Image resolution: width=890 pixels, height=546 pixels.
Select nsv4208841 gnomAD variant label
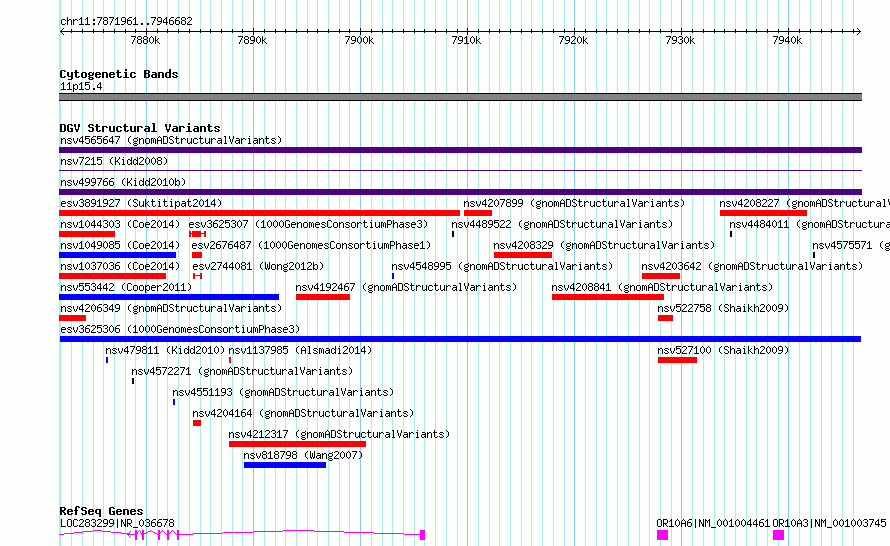pyautogui.click(x=662, y=287)
